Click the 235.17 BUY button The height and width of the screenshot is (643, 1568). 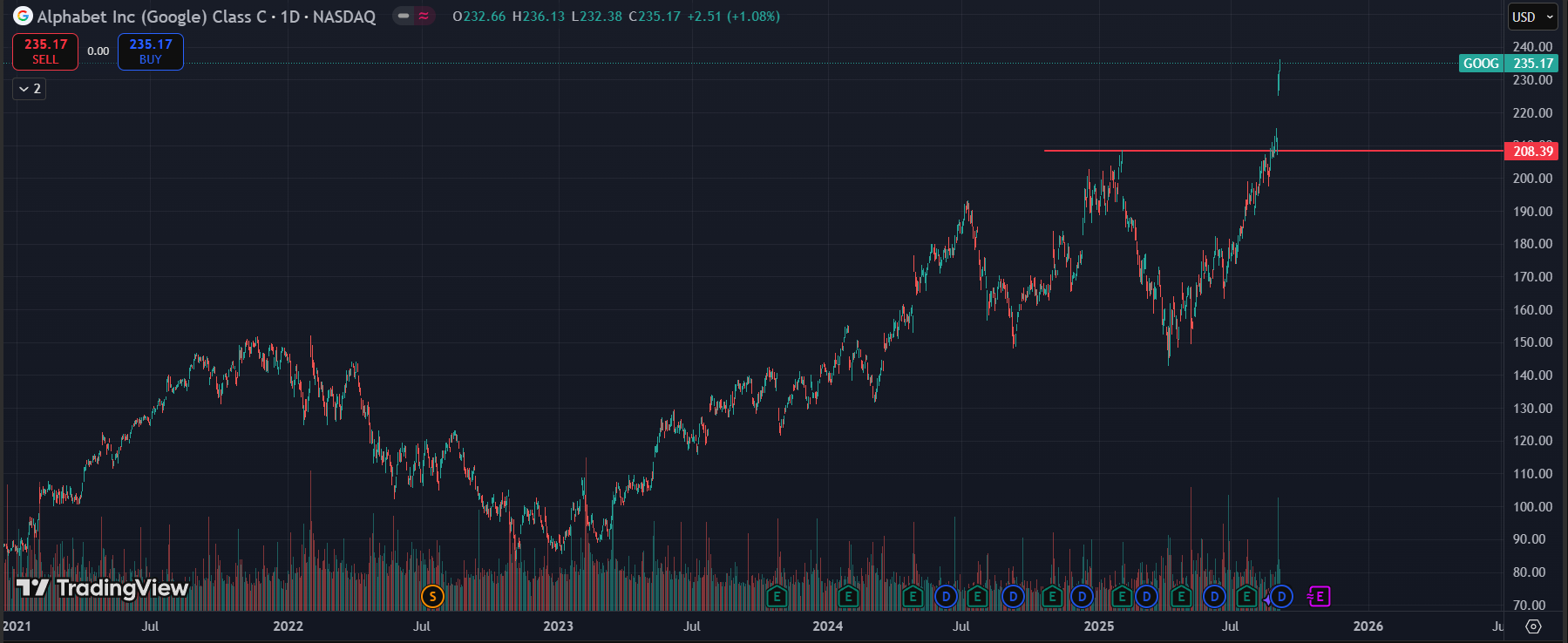tap(151, 51)
